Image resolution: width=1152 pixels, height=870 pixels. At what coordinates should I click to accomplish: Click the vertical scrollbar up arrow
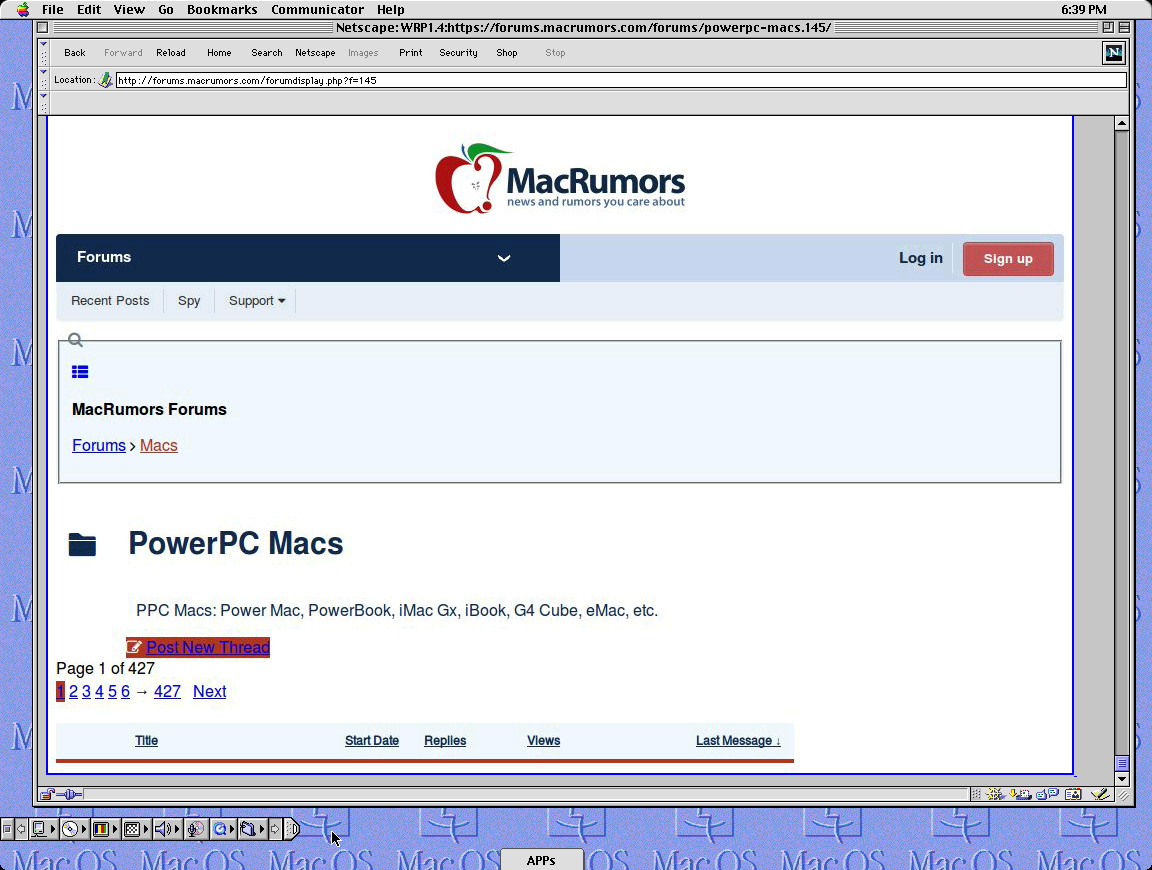pos(1121,123)
